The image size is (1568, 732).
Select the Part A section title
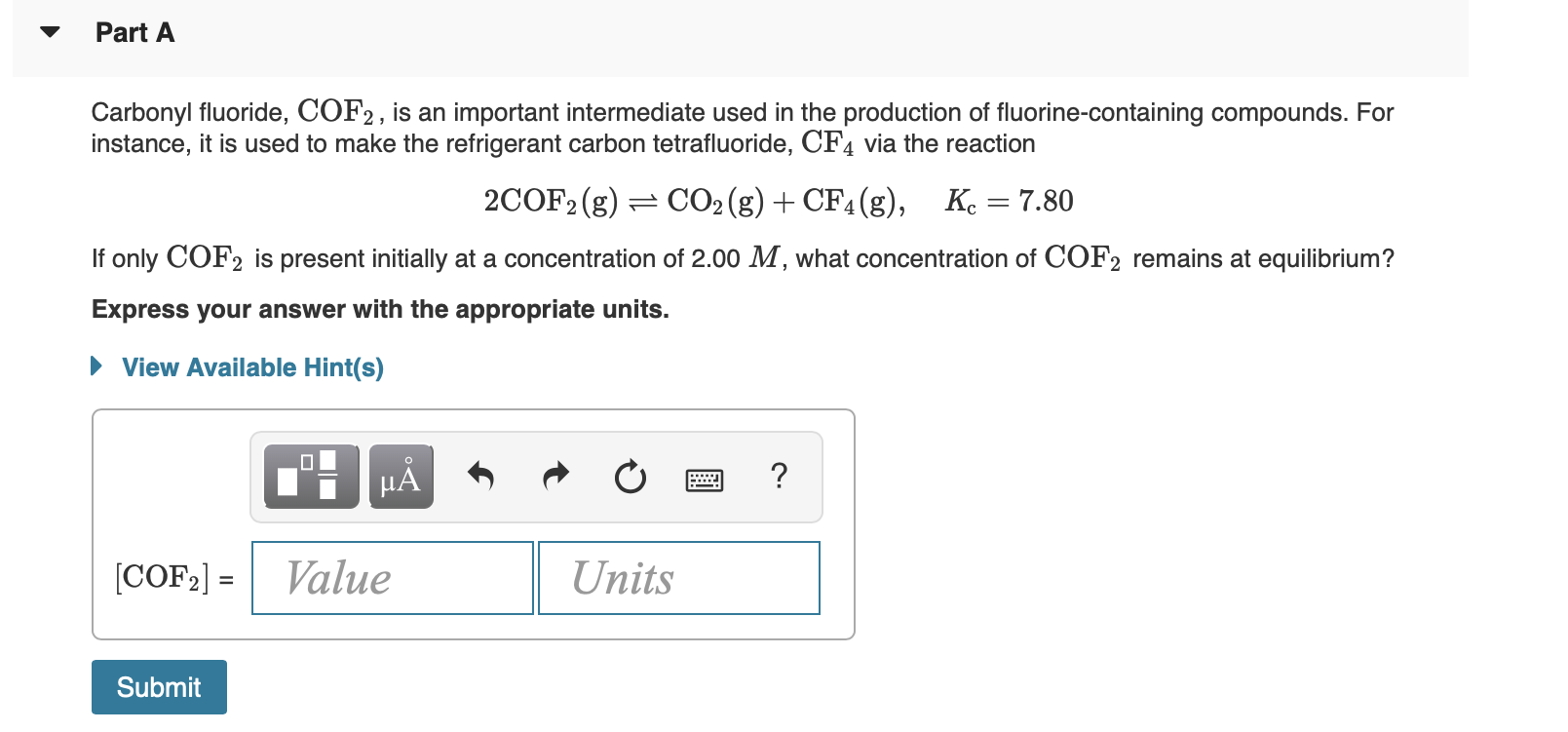pos(134,32)
